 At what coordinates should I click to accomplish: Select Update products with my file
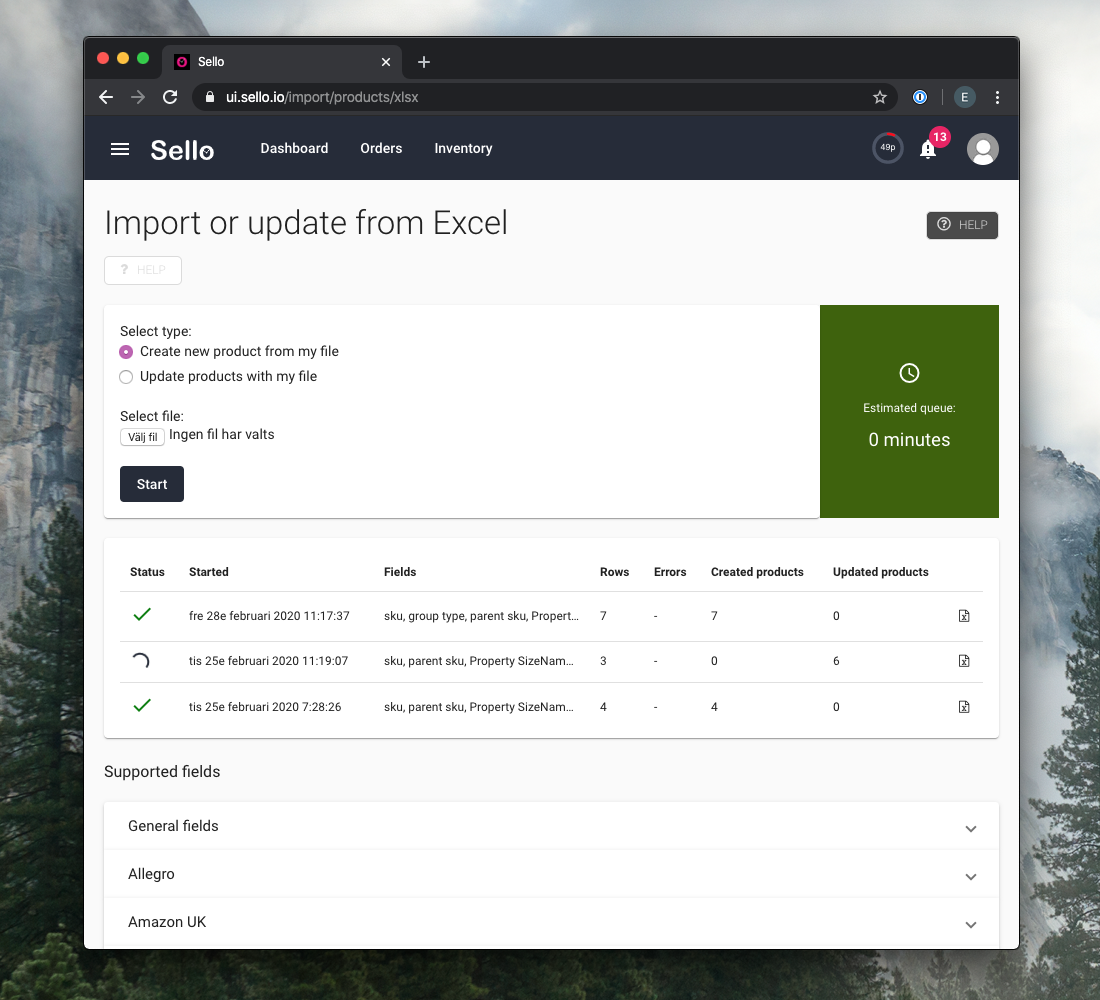tap(126, 377)
